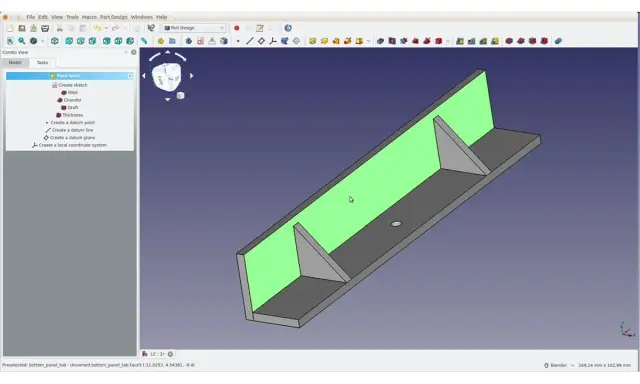Click the Create sketch toolbar icon

(x=200, y=41)
